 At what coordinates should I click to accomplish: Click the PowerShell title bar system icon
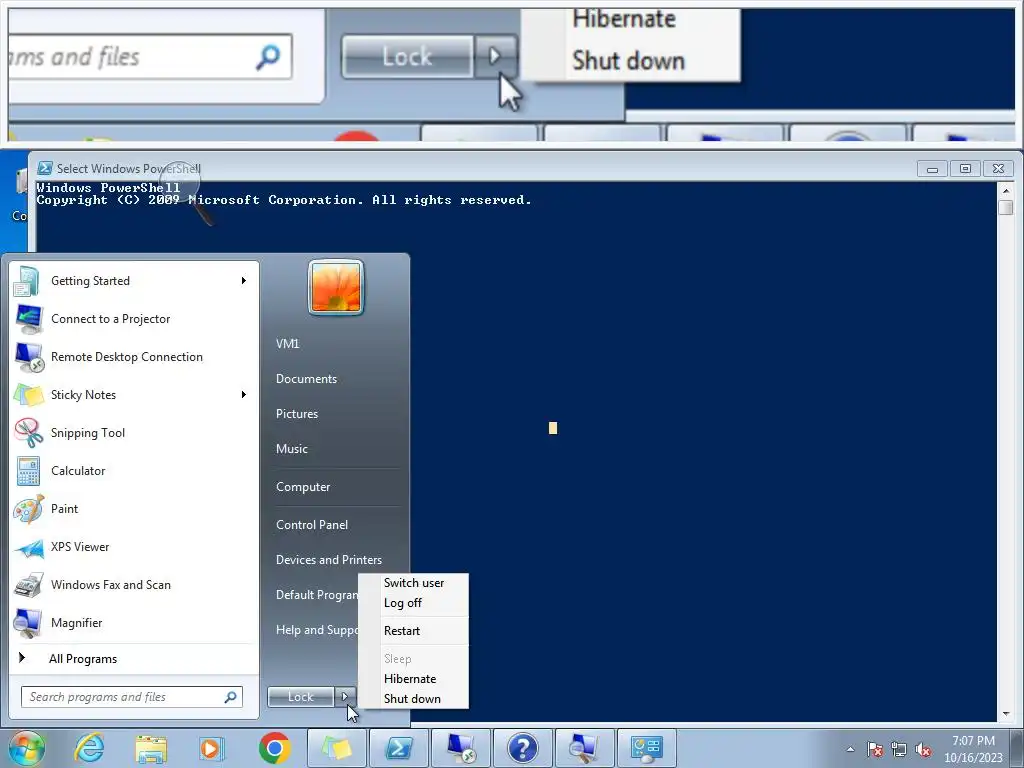pyautogui.click(x=44, y=168)
